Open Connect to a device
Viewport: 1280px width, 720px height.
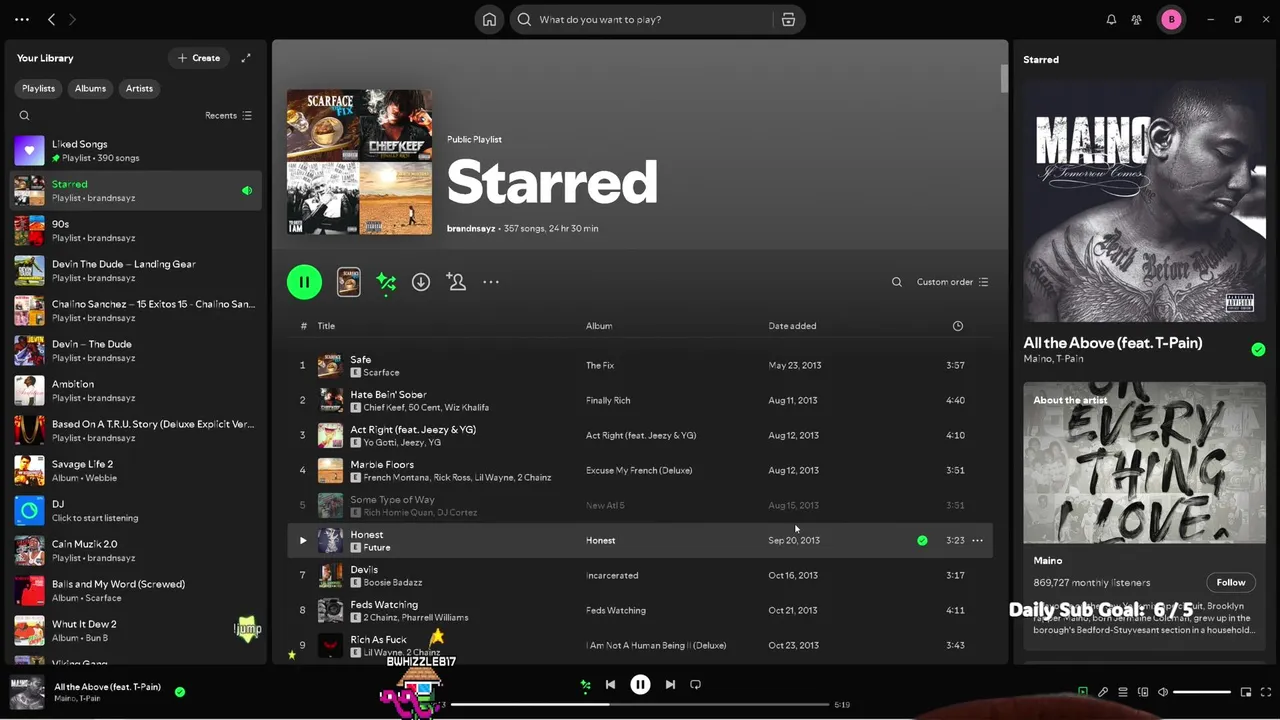tap(1143, 692)
